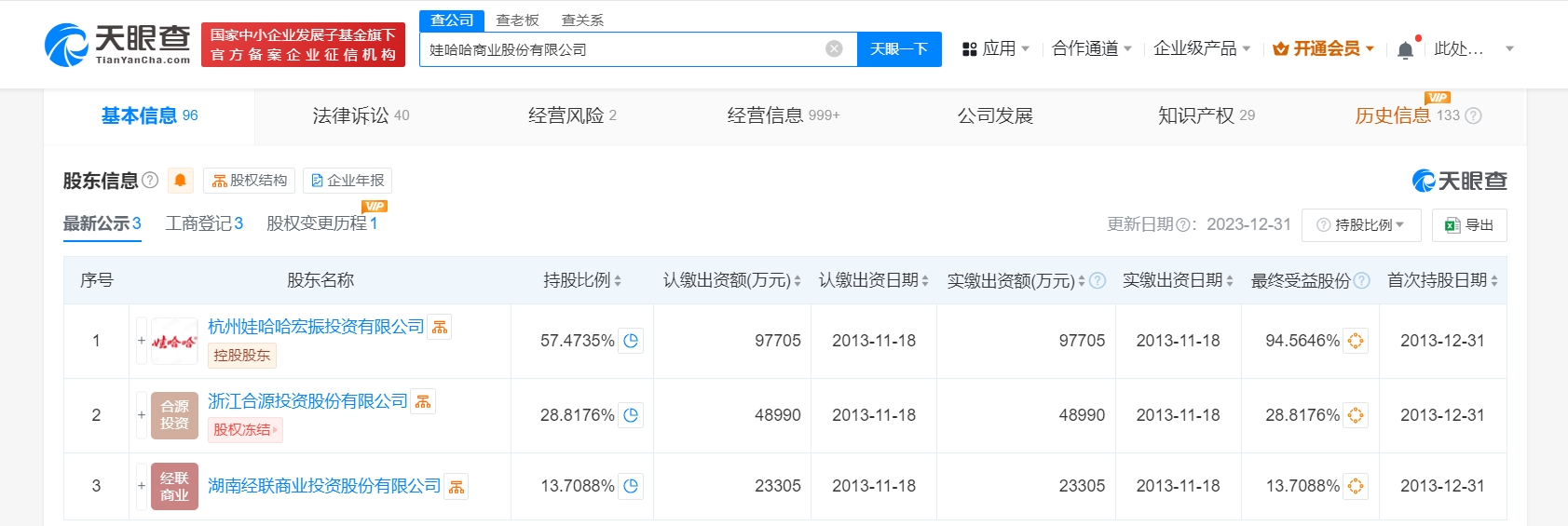Expand the 企业级产品 dropdown menu
Screen dimensions: 1568x526
point(1201,48)
